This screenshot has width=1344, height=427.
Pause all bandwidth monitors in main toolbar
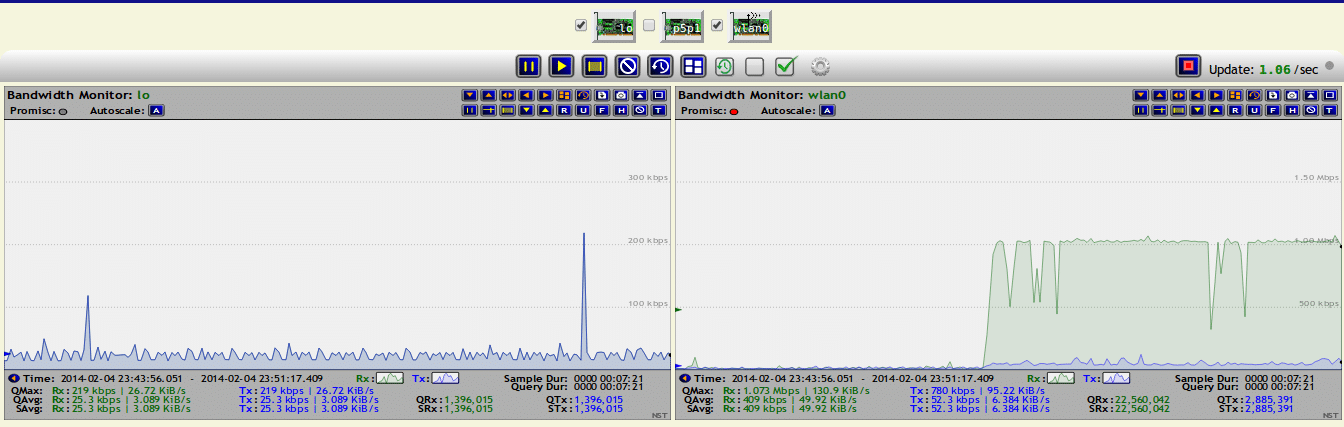coord(529,67)
